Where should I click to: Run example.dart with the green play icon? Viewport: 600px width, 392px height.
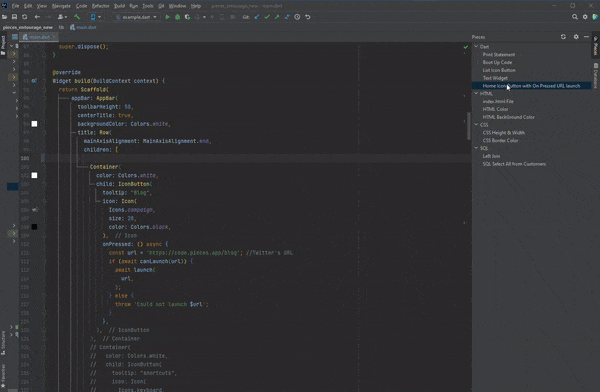[167, 17]
